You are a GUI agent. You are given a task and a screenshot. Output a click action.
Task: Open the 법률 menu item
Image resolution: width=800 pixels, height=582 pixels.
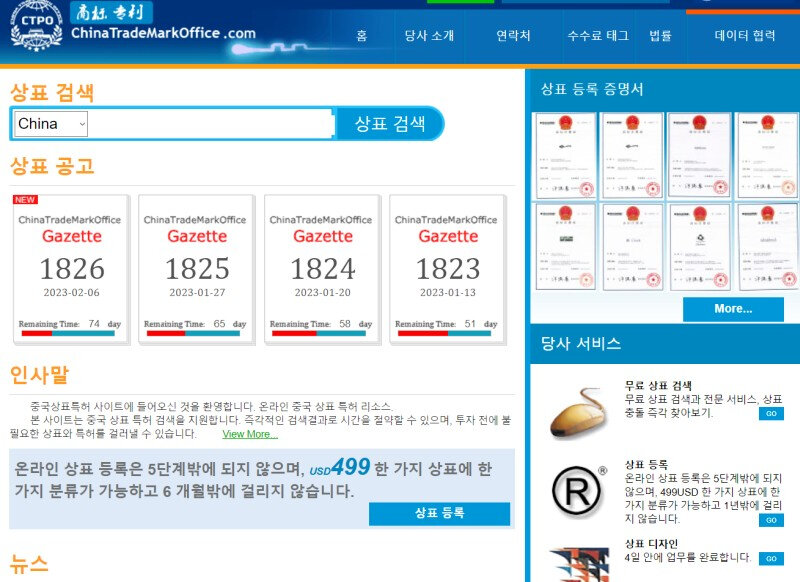(x=660, y=36)
